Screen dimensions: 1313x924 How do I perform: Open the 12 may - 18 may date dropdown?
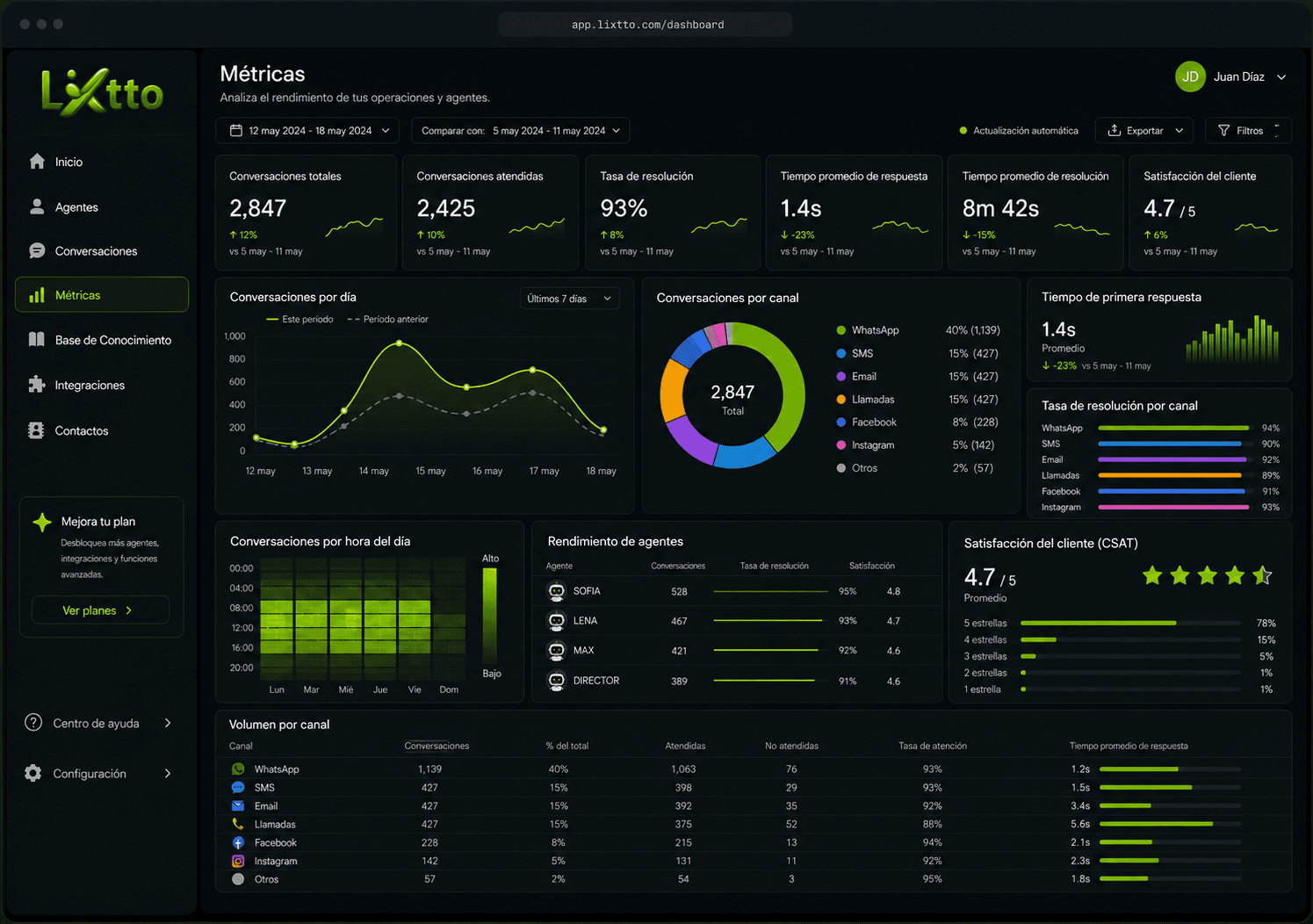(x=308, y=131)
